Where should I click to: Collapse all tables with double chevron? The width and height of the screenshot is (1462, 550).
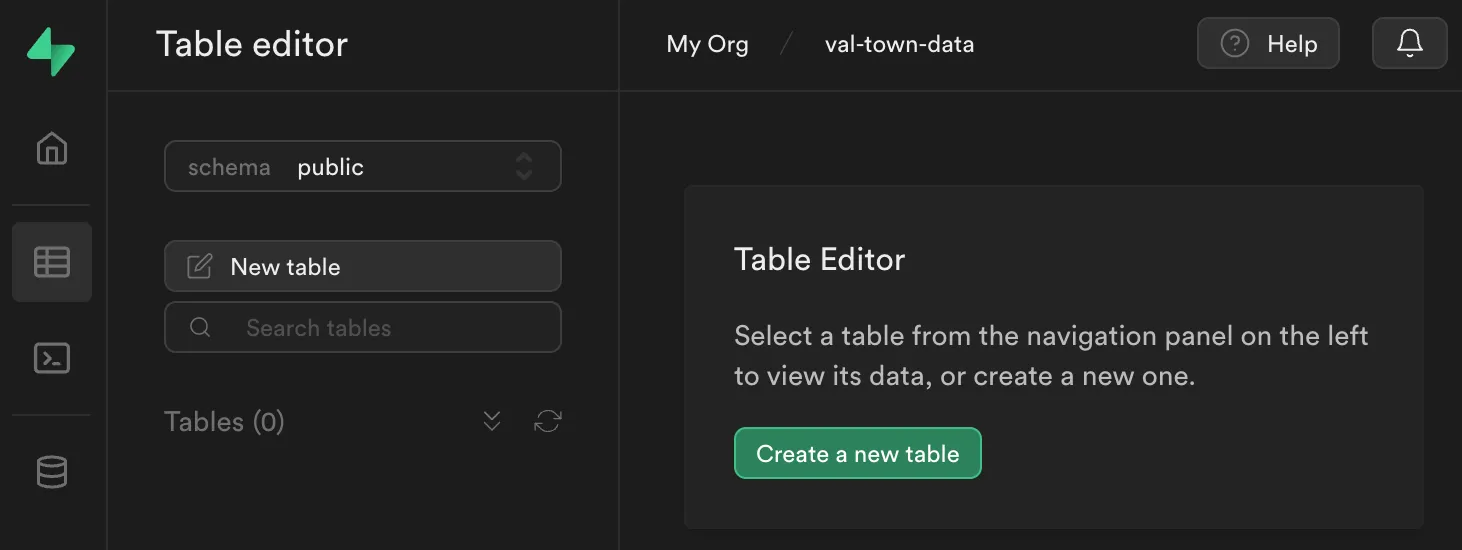pos(492,421)
